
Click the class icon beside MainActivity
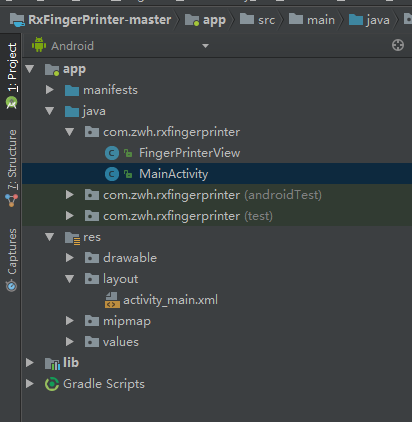click(112, 174)
